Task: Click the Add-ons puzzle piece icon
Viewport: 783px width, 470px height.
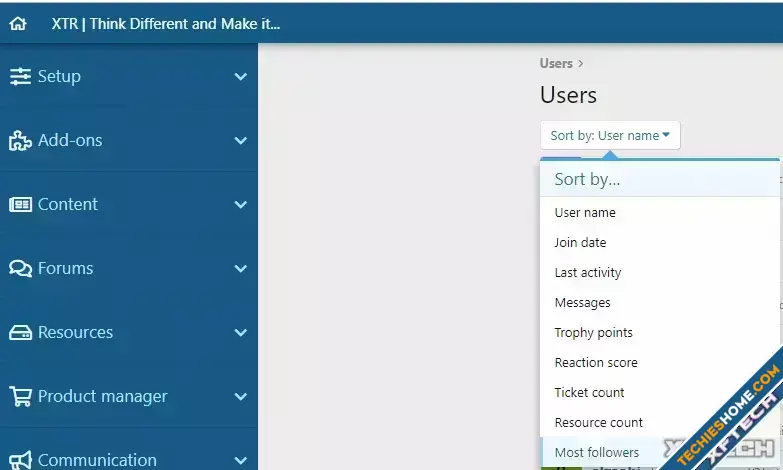Action: click(x=20, y=141)
